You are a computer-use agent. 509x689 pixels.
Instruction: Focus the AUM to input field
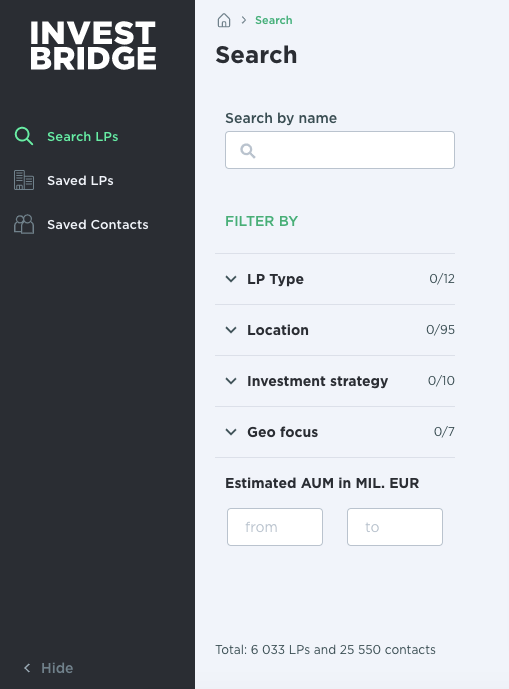[395, 527]
